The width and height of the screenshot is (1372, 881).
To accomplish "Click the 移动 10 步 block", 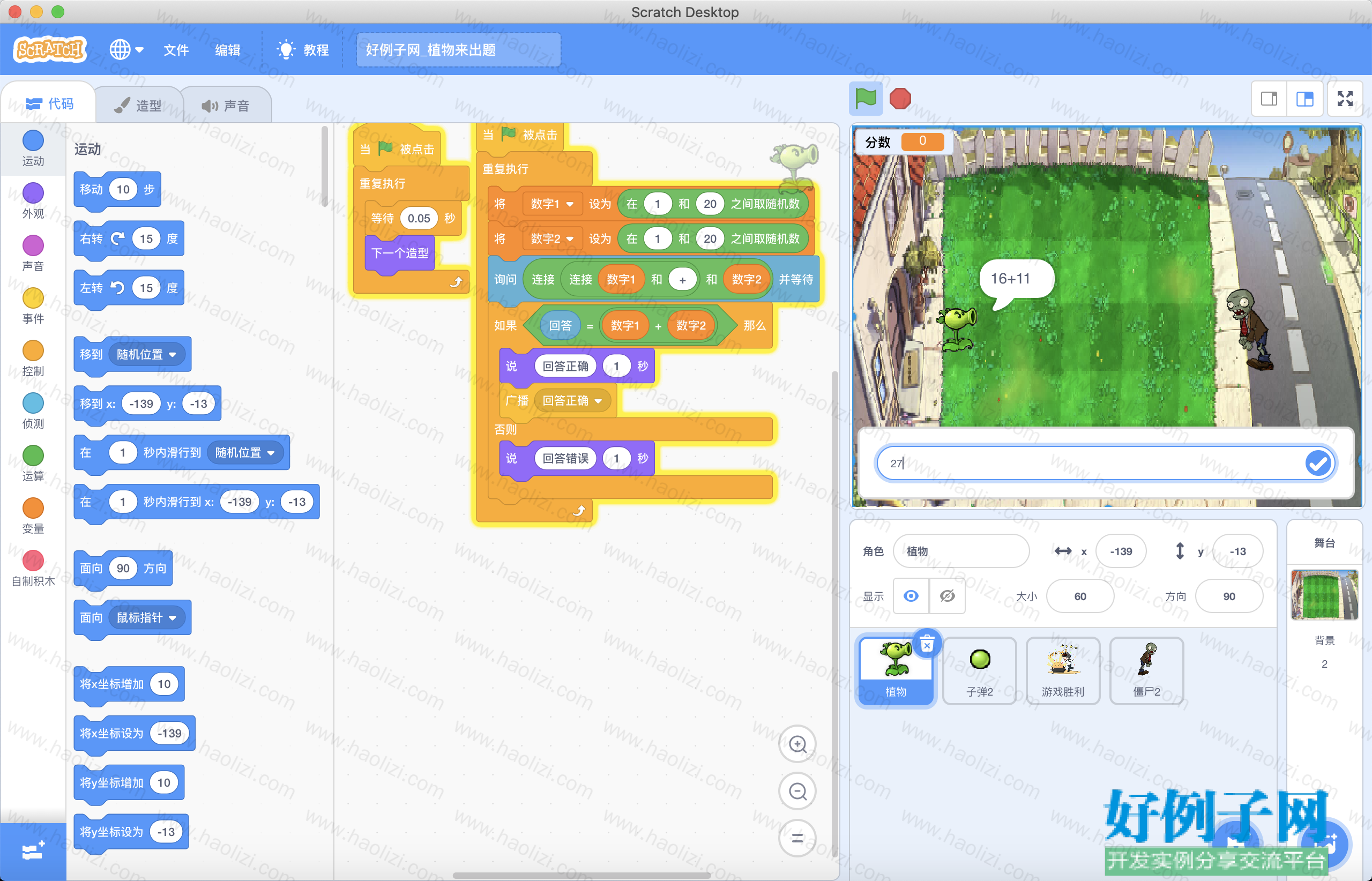I will (x=117, y=189).
